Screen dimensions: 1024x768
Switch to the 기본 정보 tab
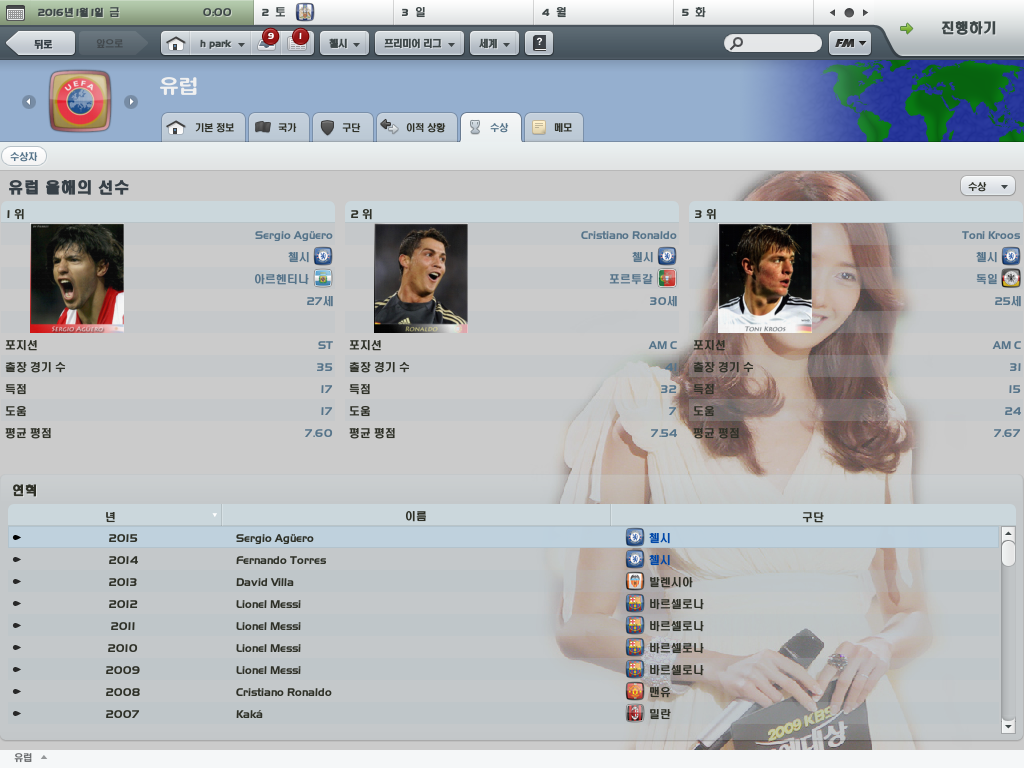coord(203,127)
